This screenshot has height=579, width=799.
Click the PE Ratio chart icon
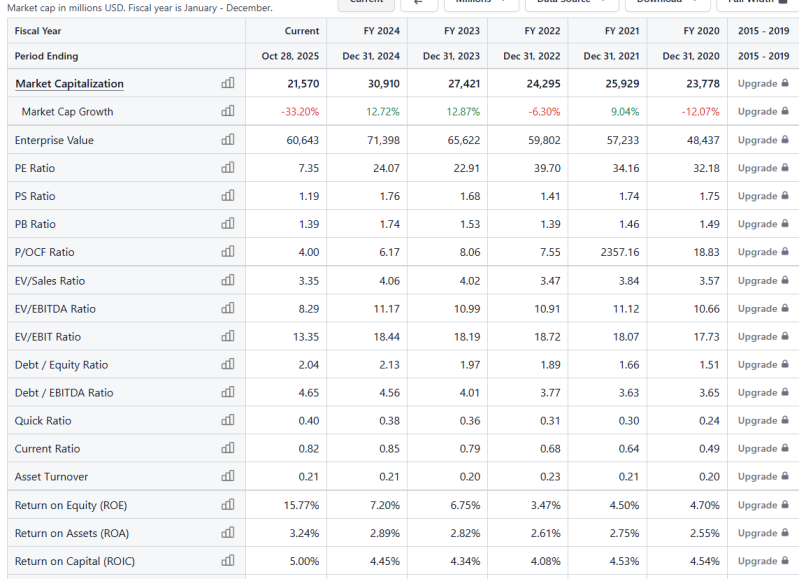227,168
